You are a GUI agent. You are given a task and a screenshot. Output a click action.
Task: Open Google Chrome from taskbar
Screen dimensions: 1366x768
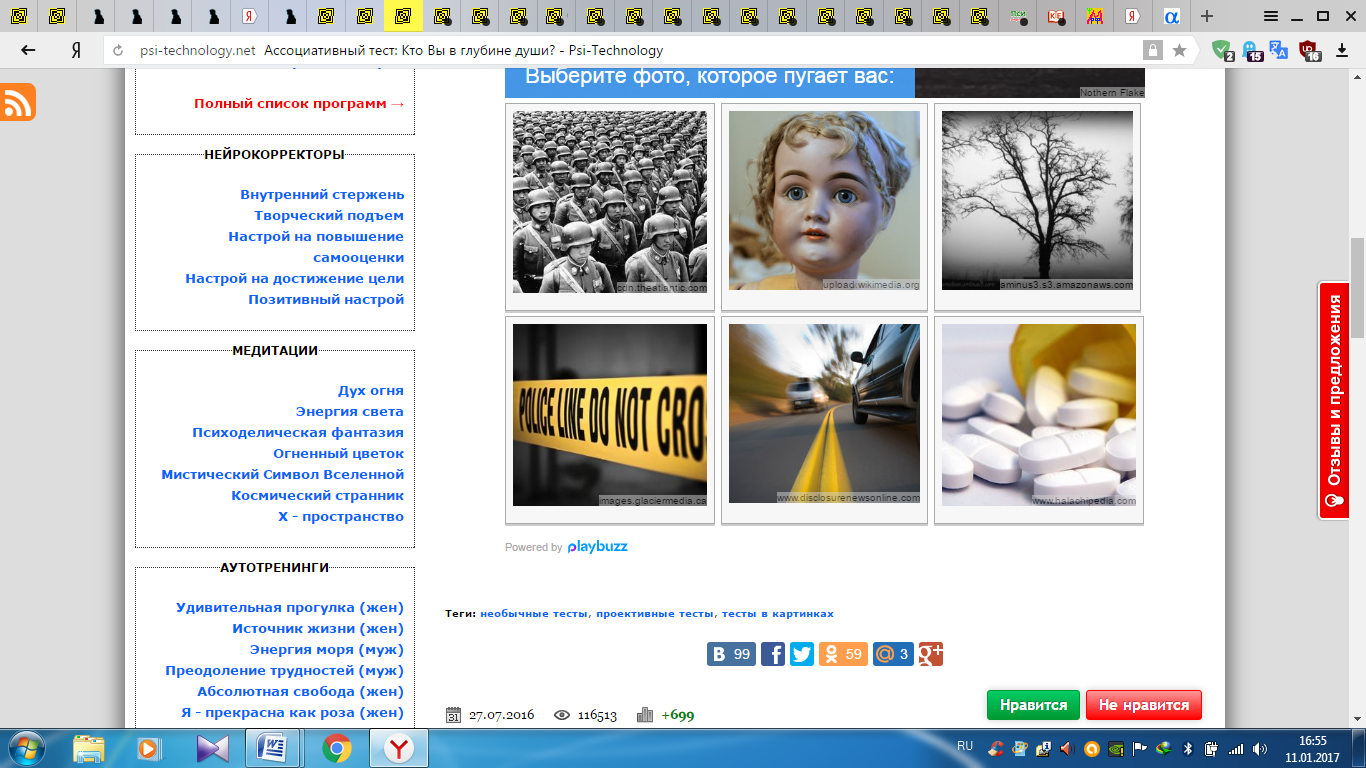point(336,748)
